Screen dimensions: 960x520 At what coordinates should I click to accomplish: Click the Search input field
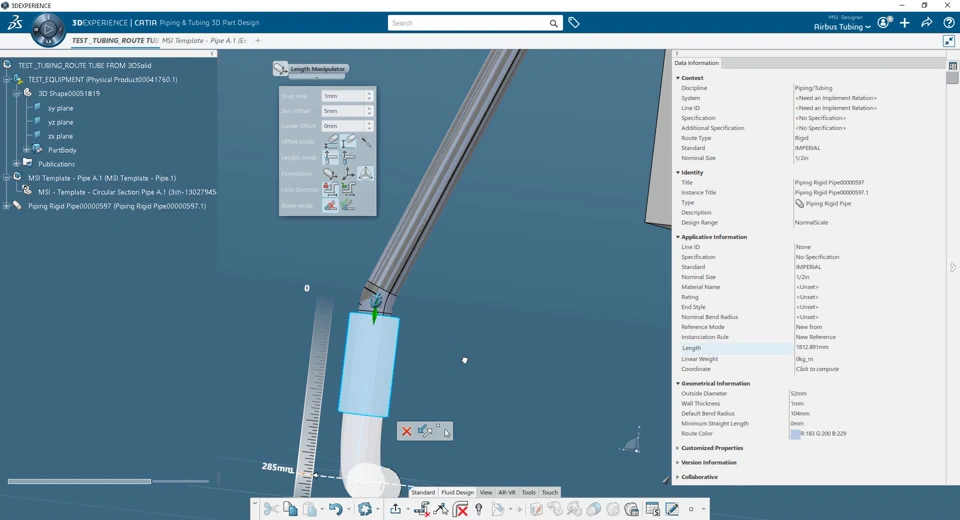[x=468, y=23]
